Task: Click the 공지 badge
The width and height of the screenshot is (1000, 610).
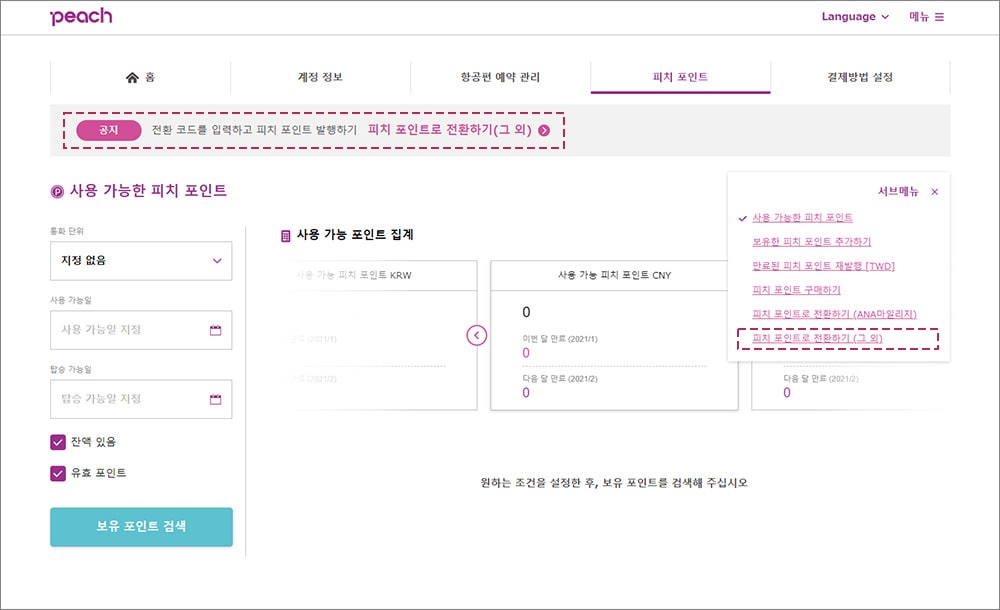Action: click(x=108, y=130)
